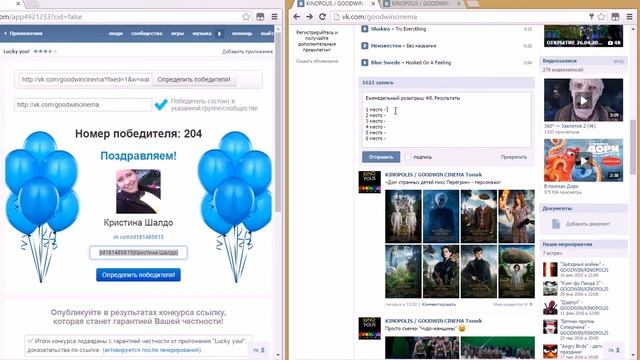Open winner's profile link vk.com/id181485815
The width and height of the screenshot is (640, 360).
tap(138, 237)
